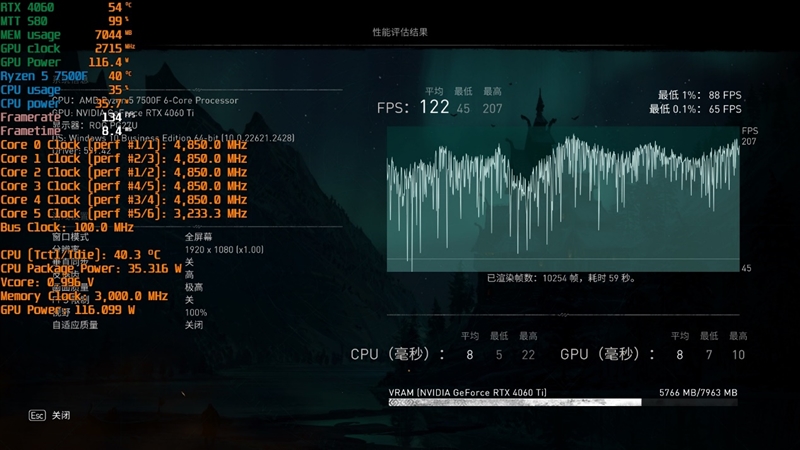Select the maximum FPS value 207 beside average

click(492, 108)
